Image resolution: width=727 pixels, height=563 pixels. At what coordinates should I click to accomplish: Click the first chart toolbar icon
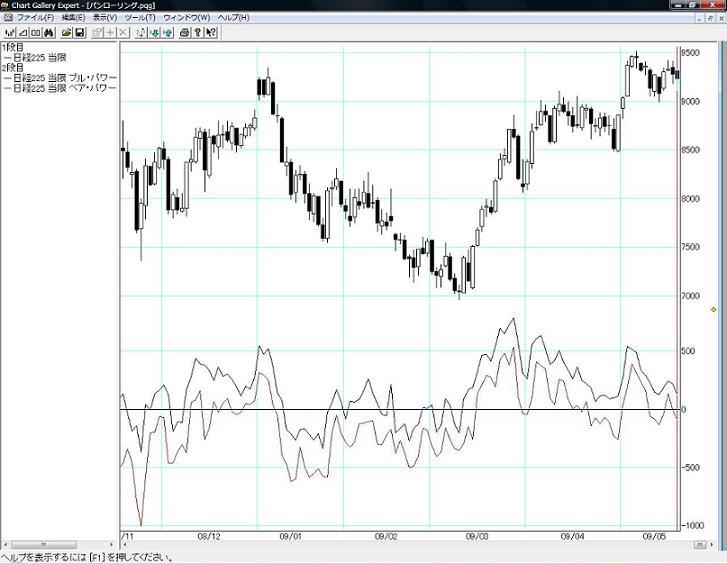pos(10,33)
